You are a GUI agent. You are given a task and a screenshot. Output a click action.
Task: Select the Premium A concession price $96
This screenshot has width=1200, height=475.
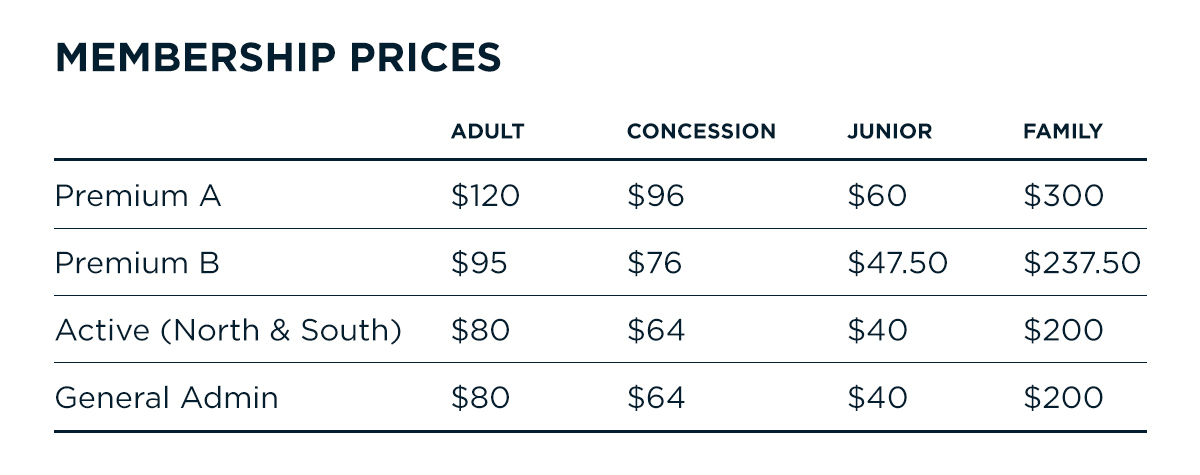click(656, 195)
